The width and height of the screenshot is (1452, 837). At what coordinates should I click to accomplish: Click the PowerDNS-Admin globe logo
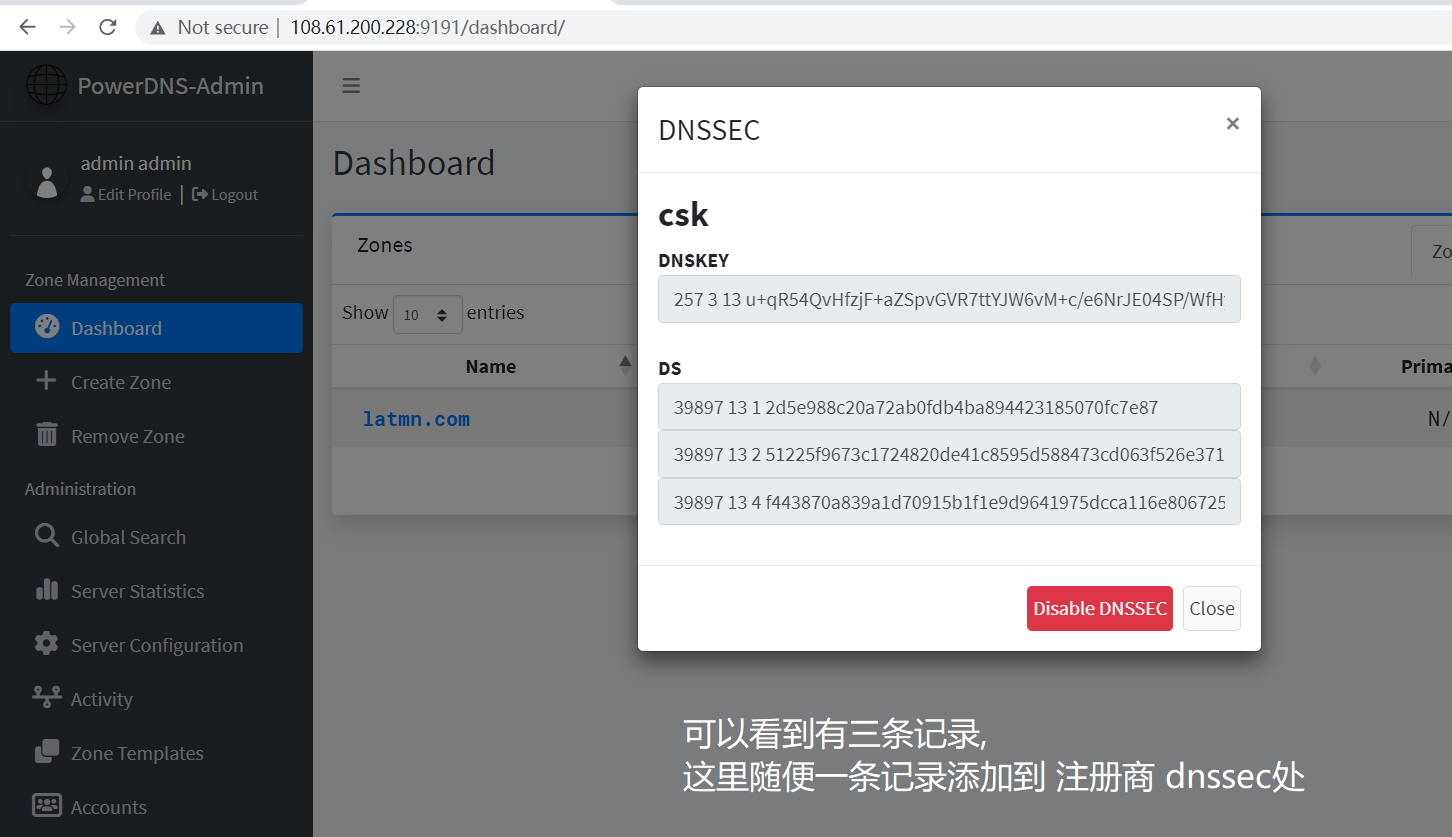[x=46, y=86]
